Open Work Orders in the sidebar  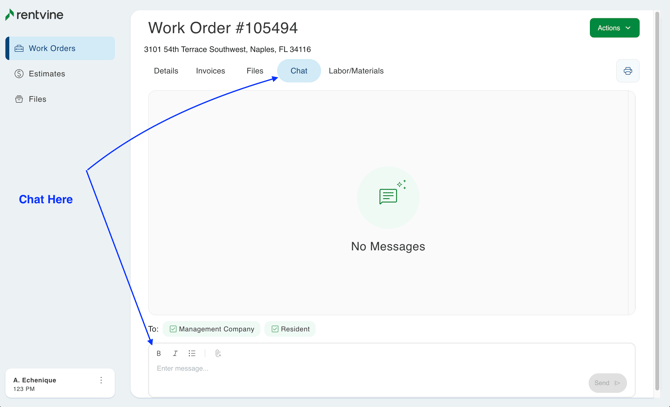[x=60, y=48]
